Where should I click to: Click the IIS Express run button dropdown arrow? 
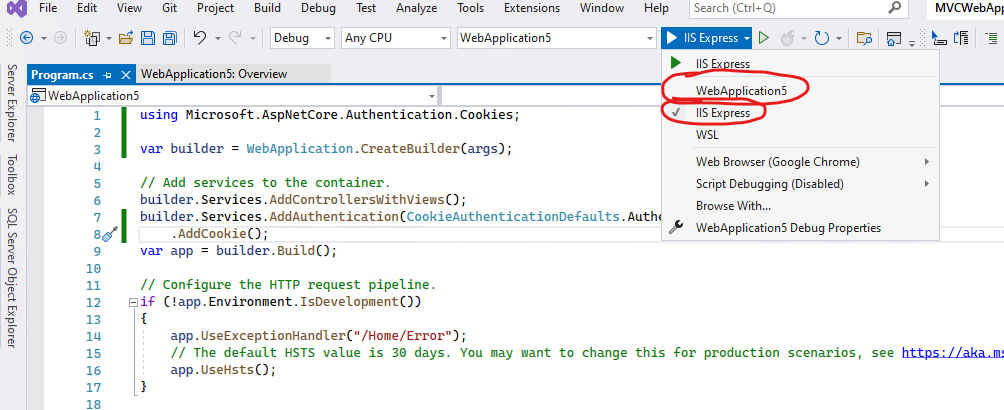747,38
